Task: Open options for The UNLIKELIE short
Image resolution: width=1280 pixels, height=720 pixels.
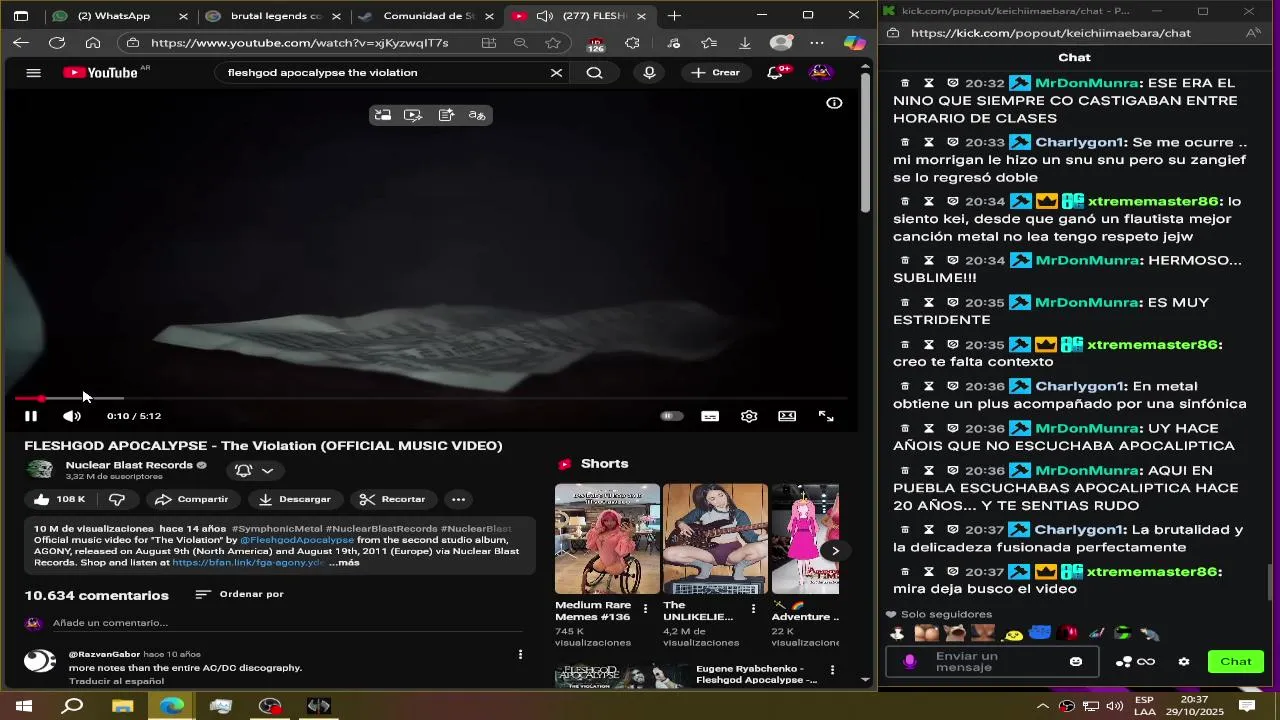Action: click(x=753, y=608)
